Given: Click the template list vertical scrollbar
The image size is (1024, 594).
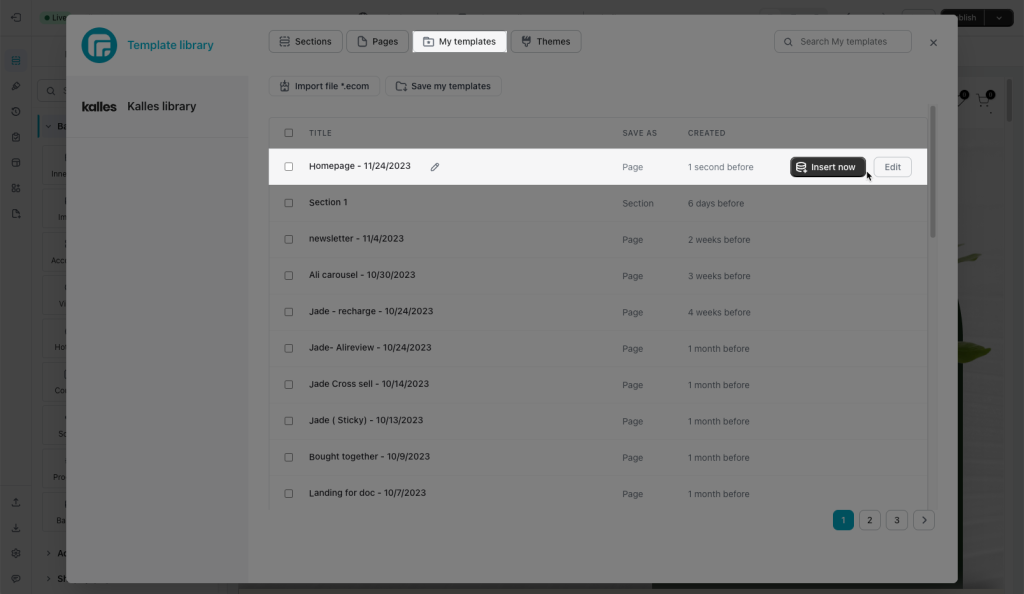Looking at the screenshot, I should (x=933, y=172).
